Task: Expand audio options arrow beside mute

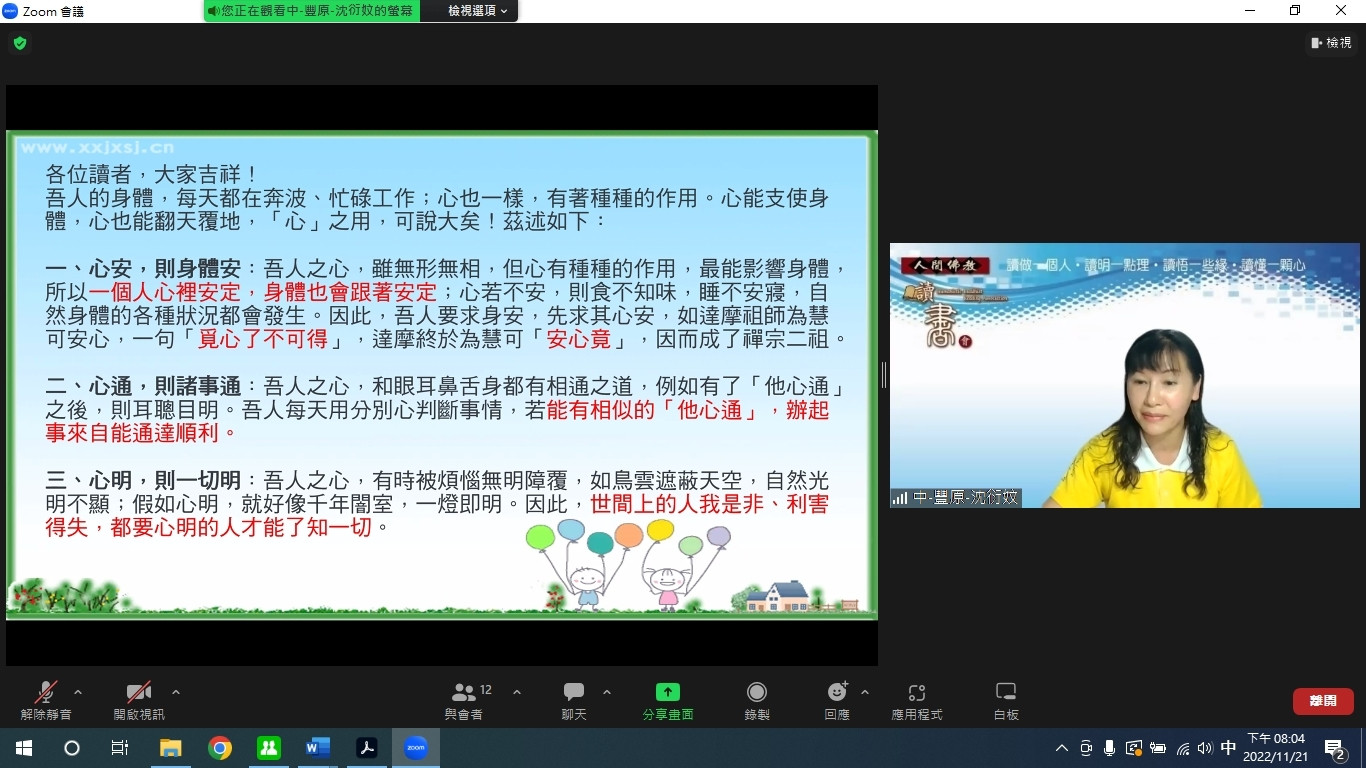Action: tap(78, 692)
